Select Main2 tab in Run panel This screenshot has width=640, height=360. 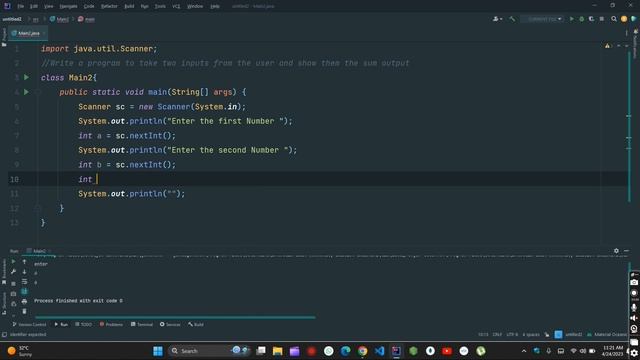point(38,251)
